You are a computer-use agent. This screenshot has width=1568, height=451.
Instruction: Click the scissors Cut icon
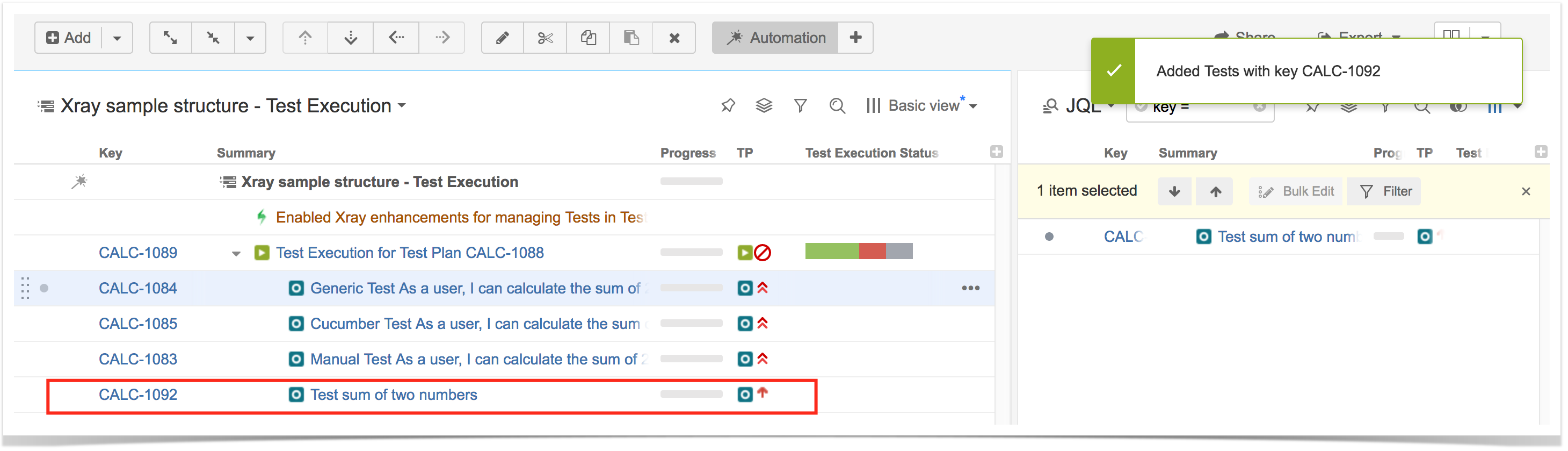(545, 38)
